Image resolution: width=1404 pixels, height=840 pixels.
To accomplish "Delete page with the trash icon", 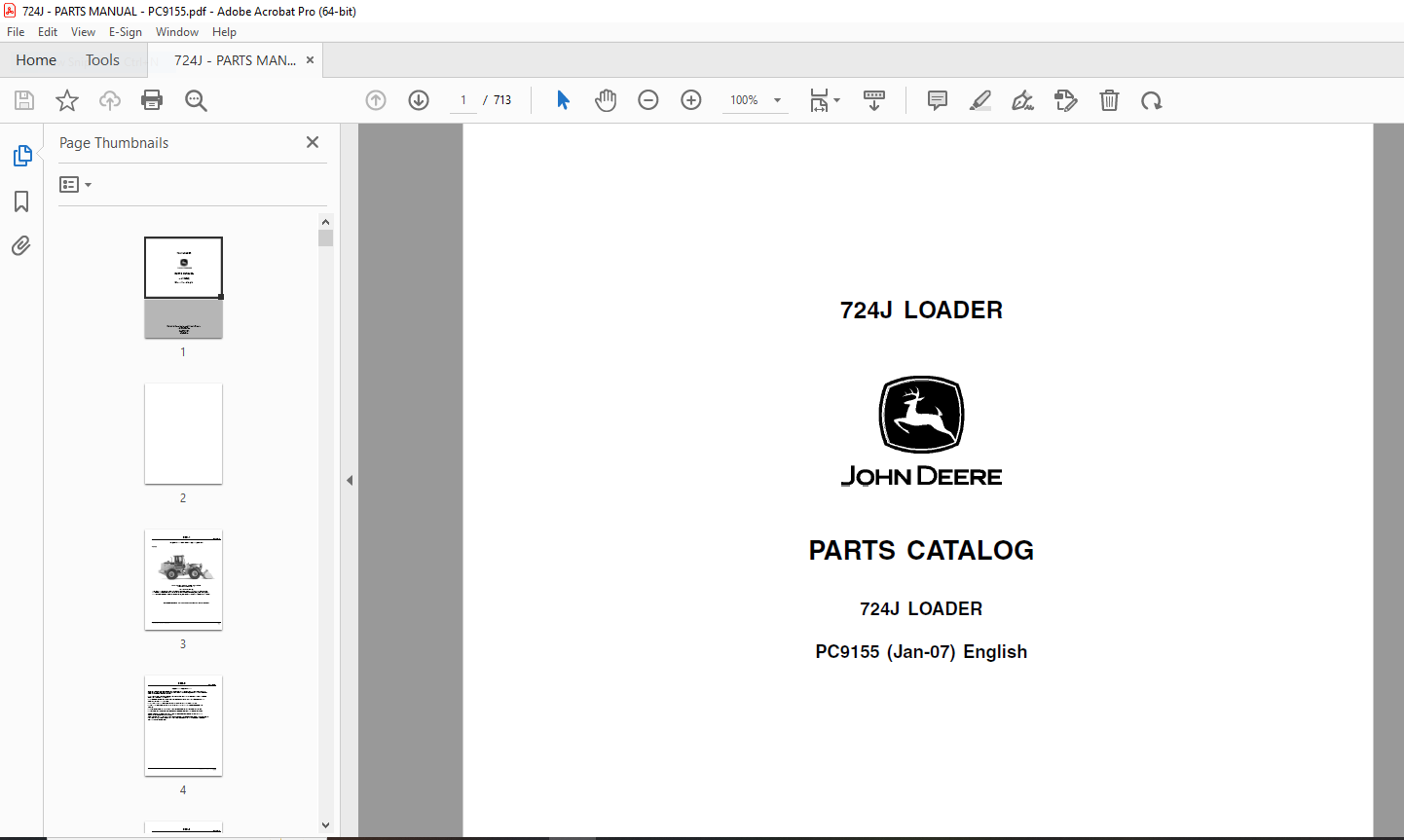I will click(x=1109, y=100).
